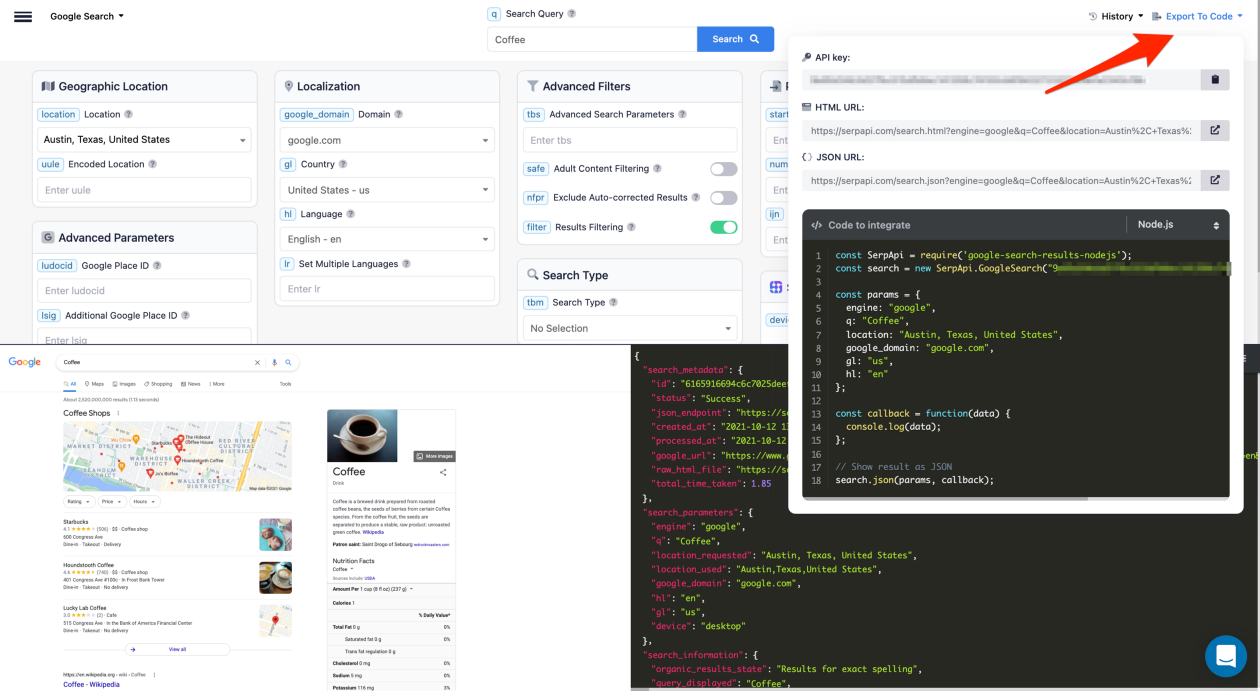Select the News tab in Google preview
Viewport: 1260px width, 691px height.
click(191, 384)
